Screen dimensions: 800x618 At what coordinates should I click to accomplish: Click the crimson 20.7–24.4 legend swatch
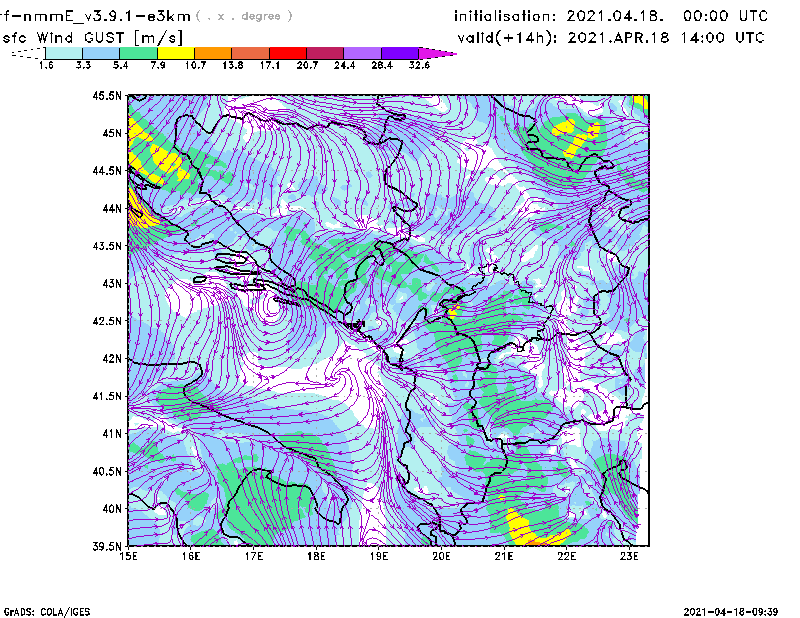tap(325, 53)
